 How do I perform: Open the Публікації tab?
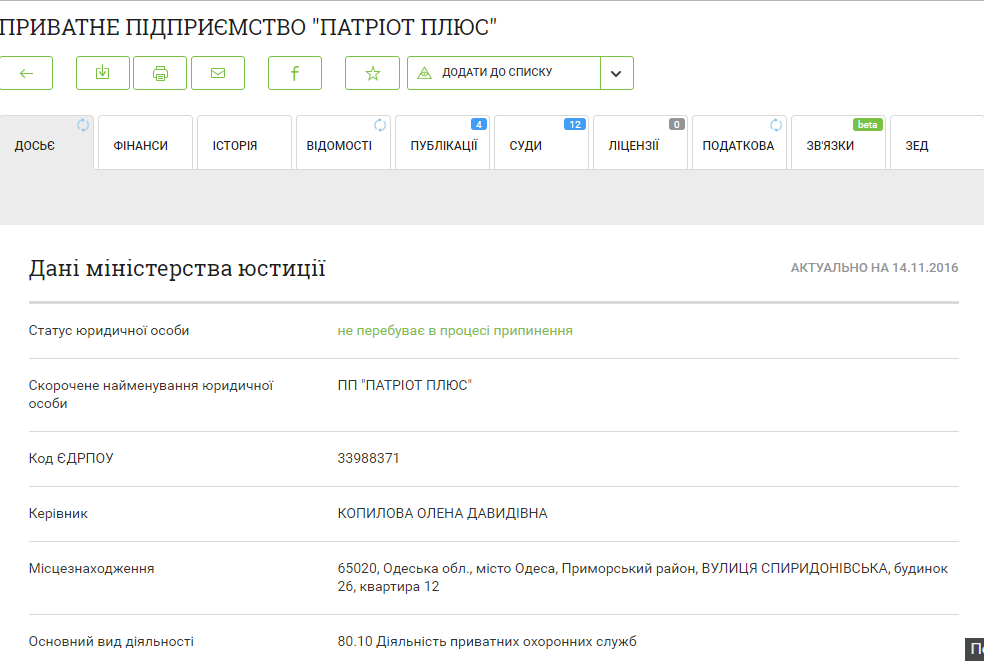click(443, 146)
